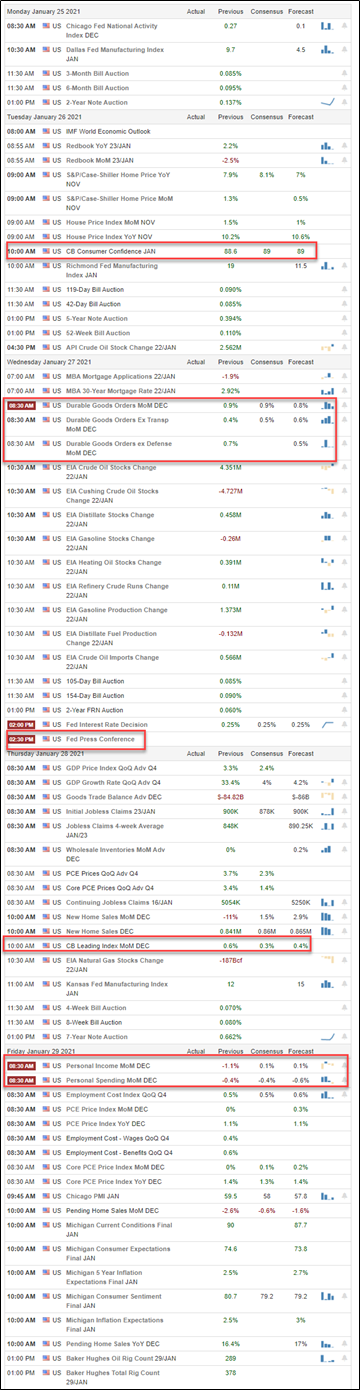Viewport: 360px width, 1390px height.
Task: Click the US flag beside IMF World Economic Outlook
Action: tap(46, 132)
